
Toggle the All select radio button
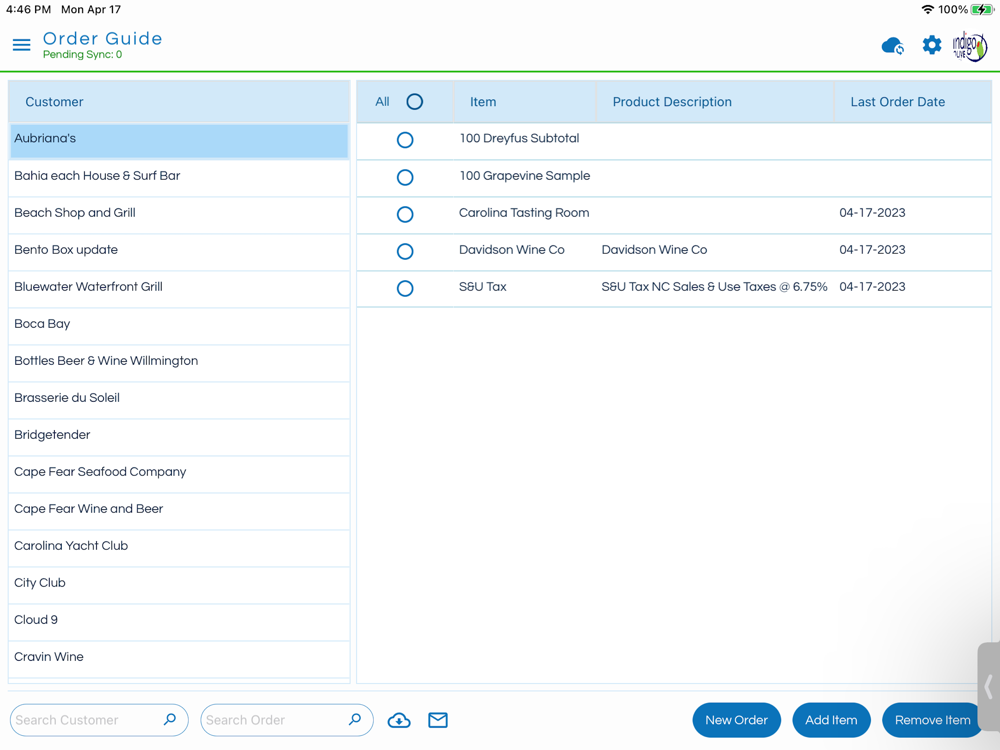click(x=415, y=101)
